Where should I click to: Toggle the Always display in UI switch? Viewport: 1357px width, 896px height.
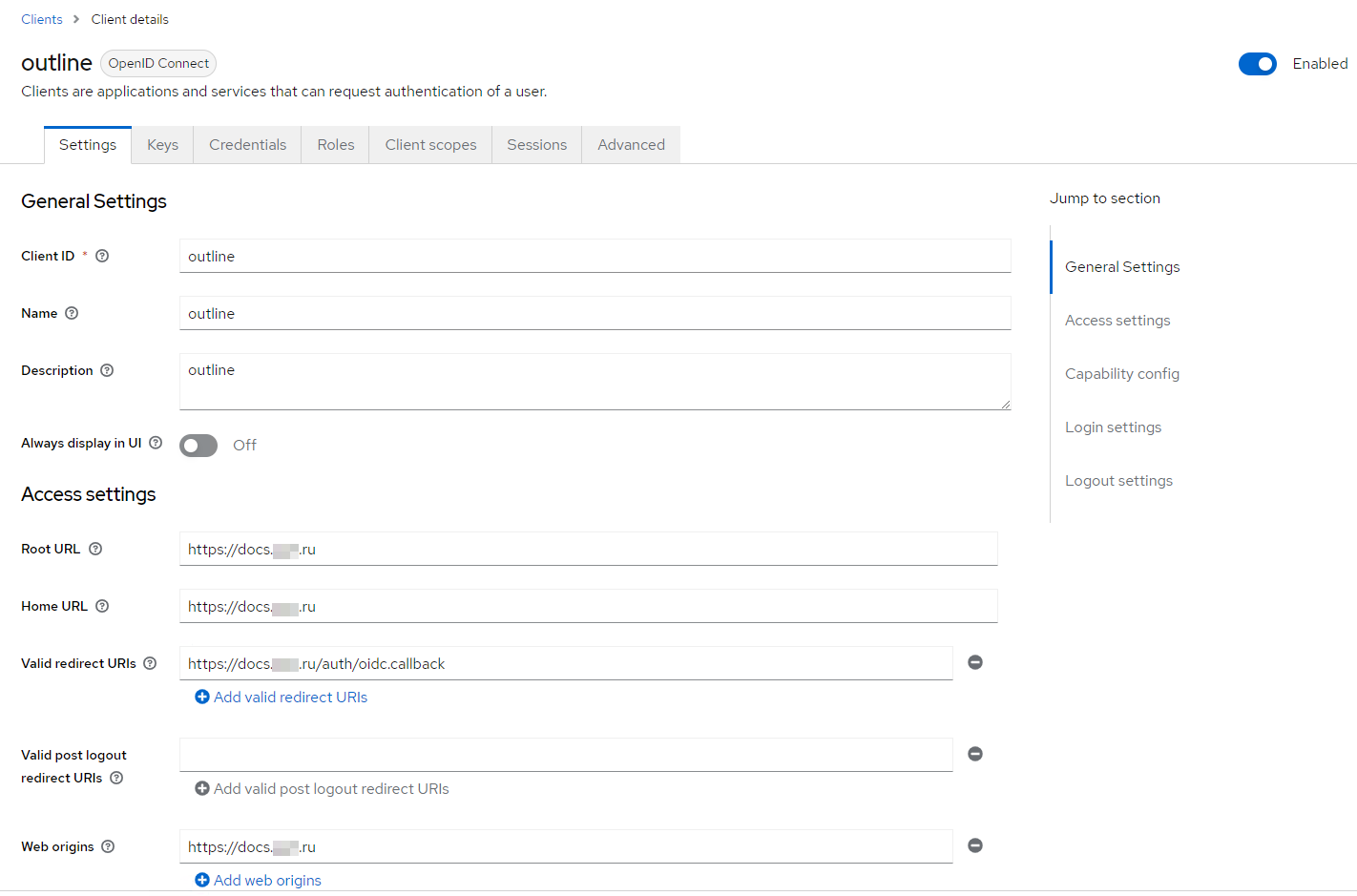[x=198, y=446]
